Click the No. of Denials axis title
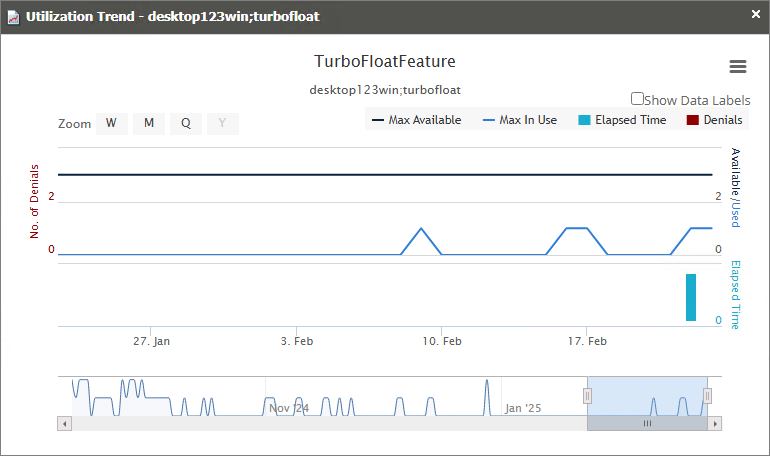The width and height of the screenshot is (770, 456). pyautogui.click(x=34, y=202)
